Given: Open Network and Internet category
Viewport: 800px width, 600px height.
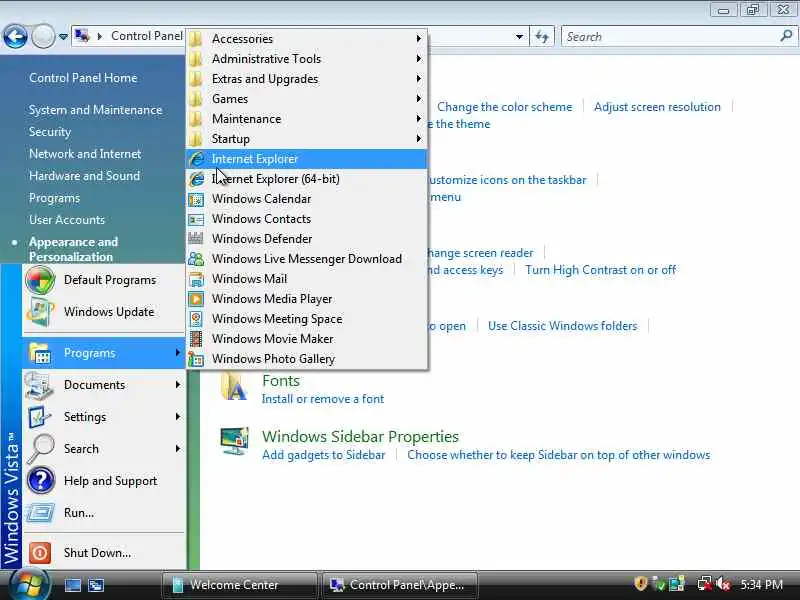Looking at the screenshot, I should point(85,154).
